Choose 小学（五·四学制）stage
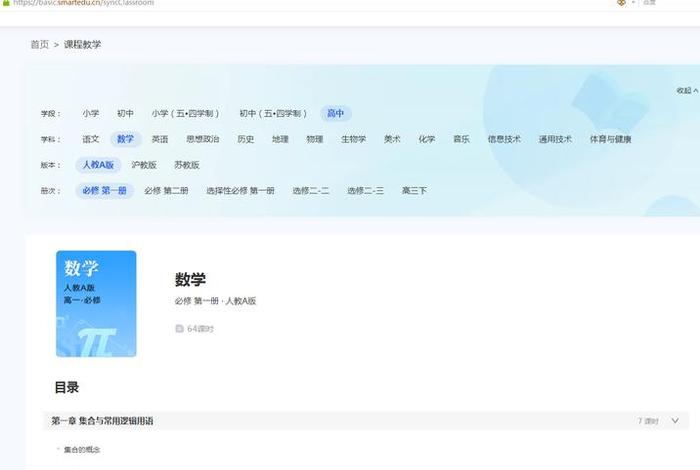 [185, 113]
